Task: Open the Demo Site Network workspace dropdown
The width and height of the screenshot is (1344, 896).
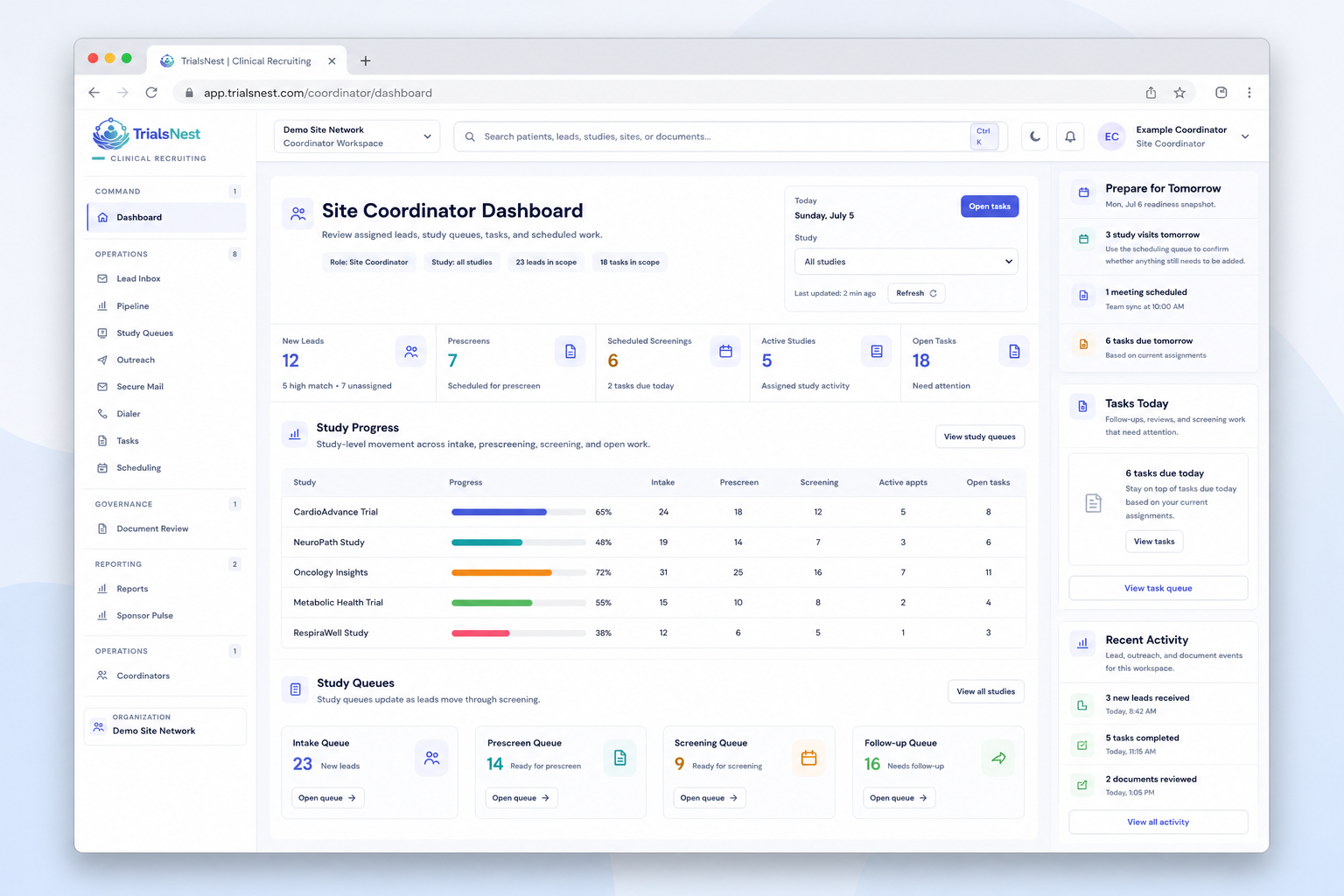Action: pos(357,136)
